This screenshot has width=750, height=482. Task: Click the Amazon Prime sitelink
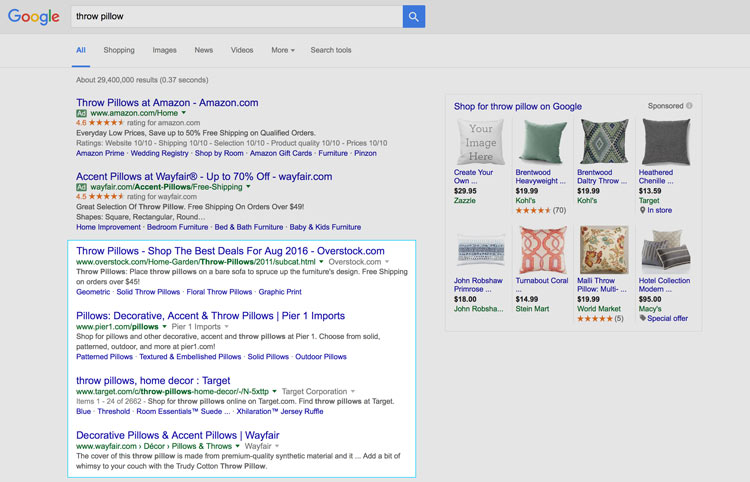pyautogui.click(x=100, y=153)
